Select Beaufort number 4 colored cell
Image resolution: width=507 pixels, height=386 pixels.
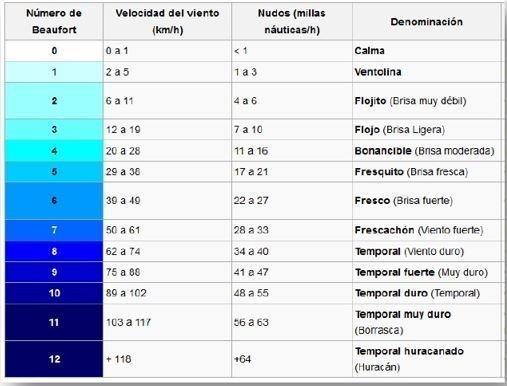pos(54,151)
